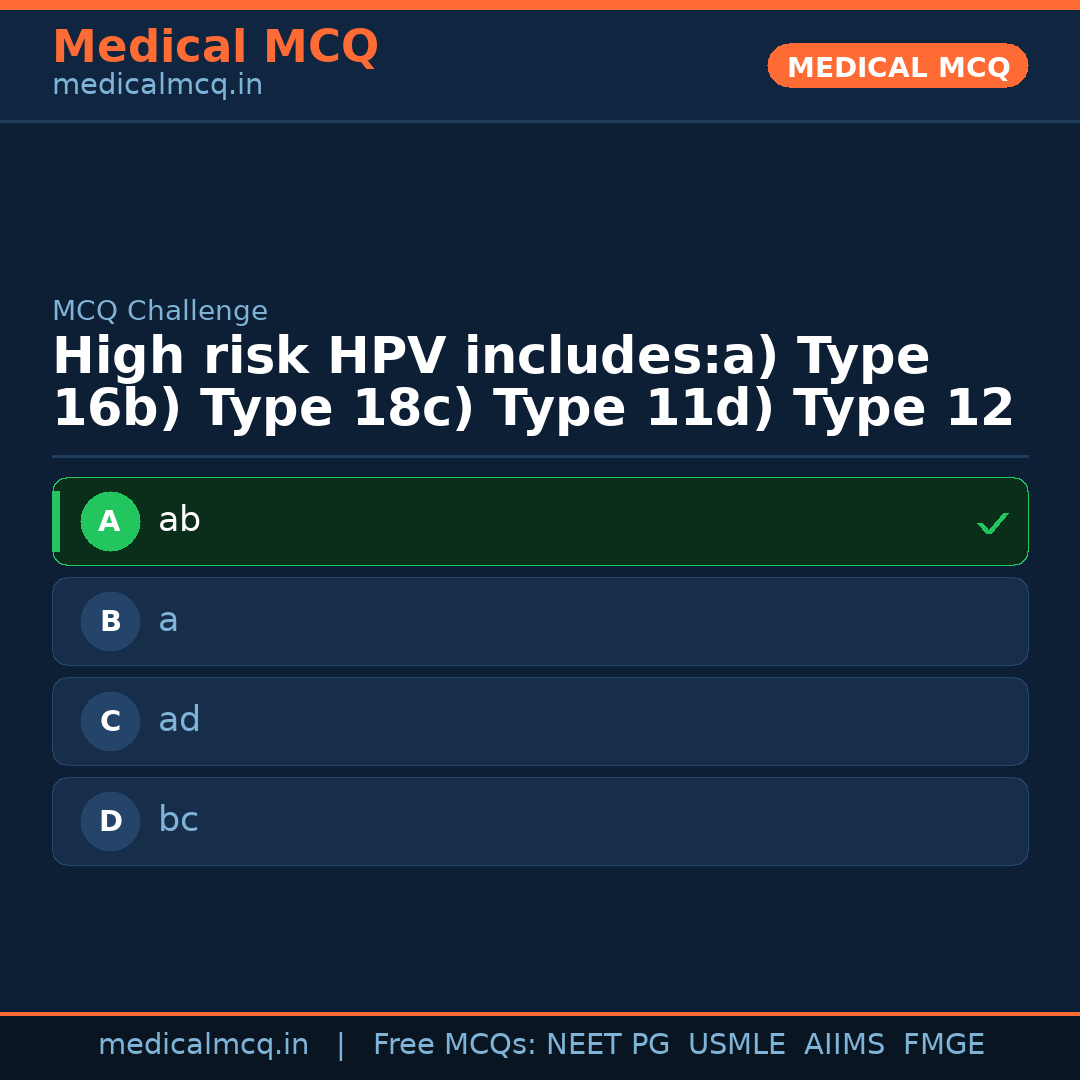Click USMLE in the footer
Image resolution: width=1080 pixels, height=1080 pixels.
tap(736, 1045)
